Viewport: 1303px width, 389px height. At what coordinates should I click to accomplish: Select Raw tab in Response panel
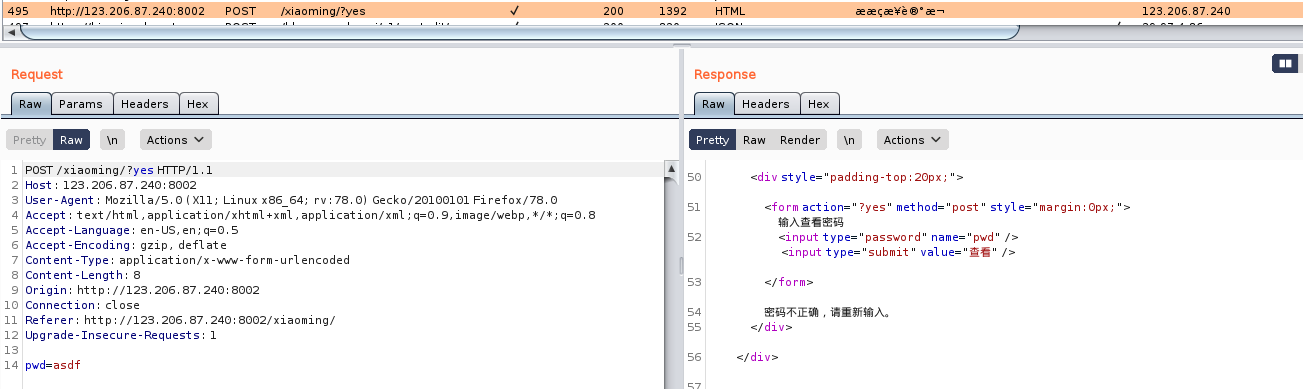(713, 104)
